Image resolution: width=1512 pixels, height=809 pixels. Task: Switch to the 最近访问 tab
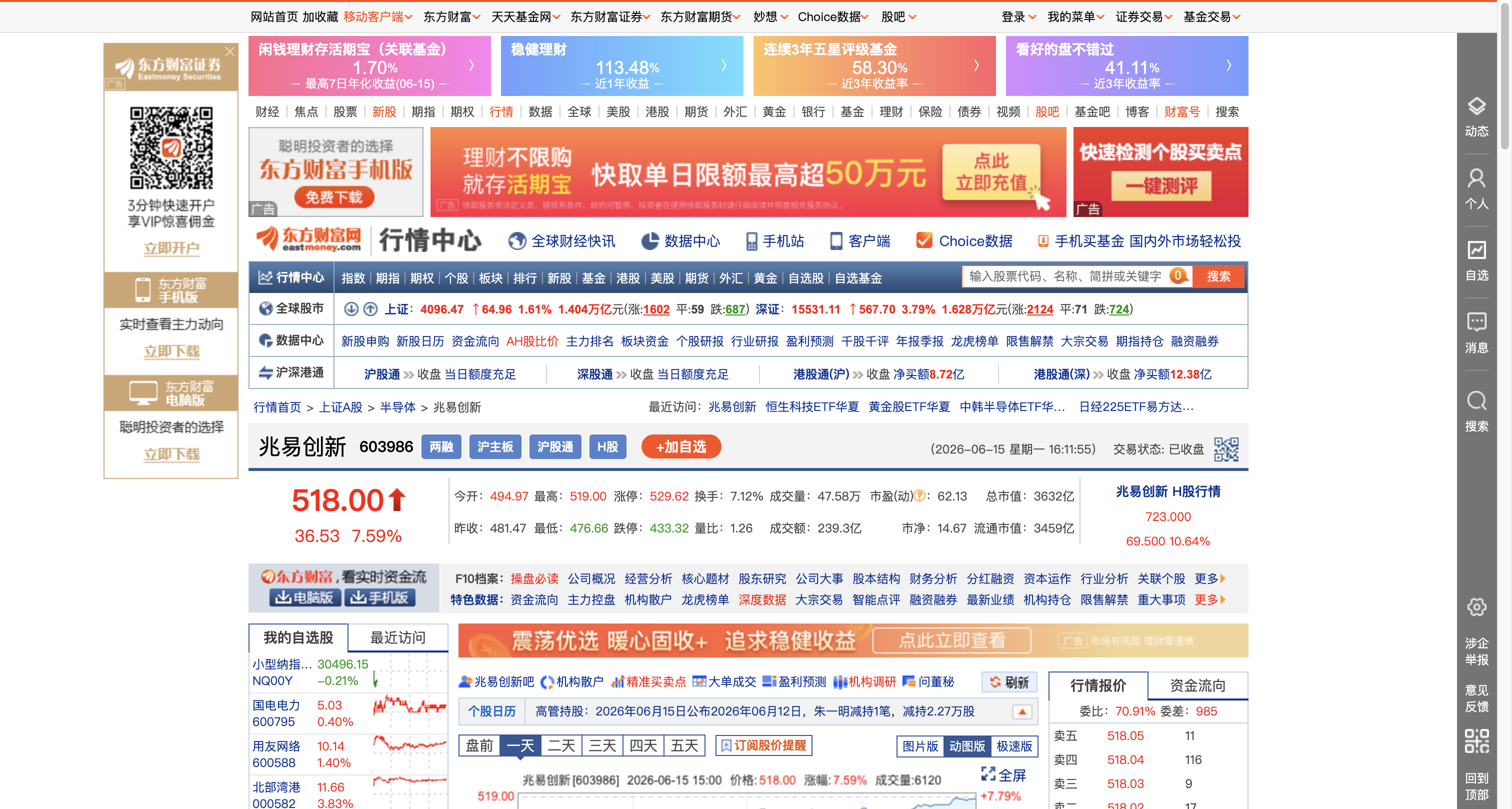[x=397, y=637]
